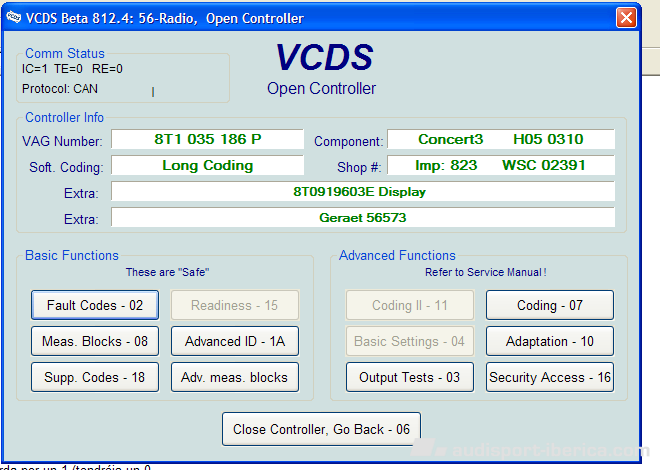Image resolution: width=660 pixels, height=470 pixels.
Task: Click the Basic Functions group label
Action: (x=72, y=255)
